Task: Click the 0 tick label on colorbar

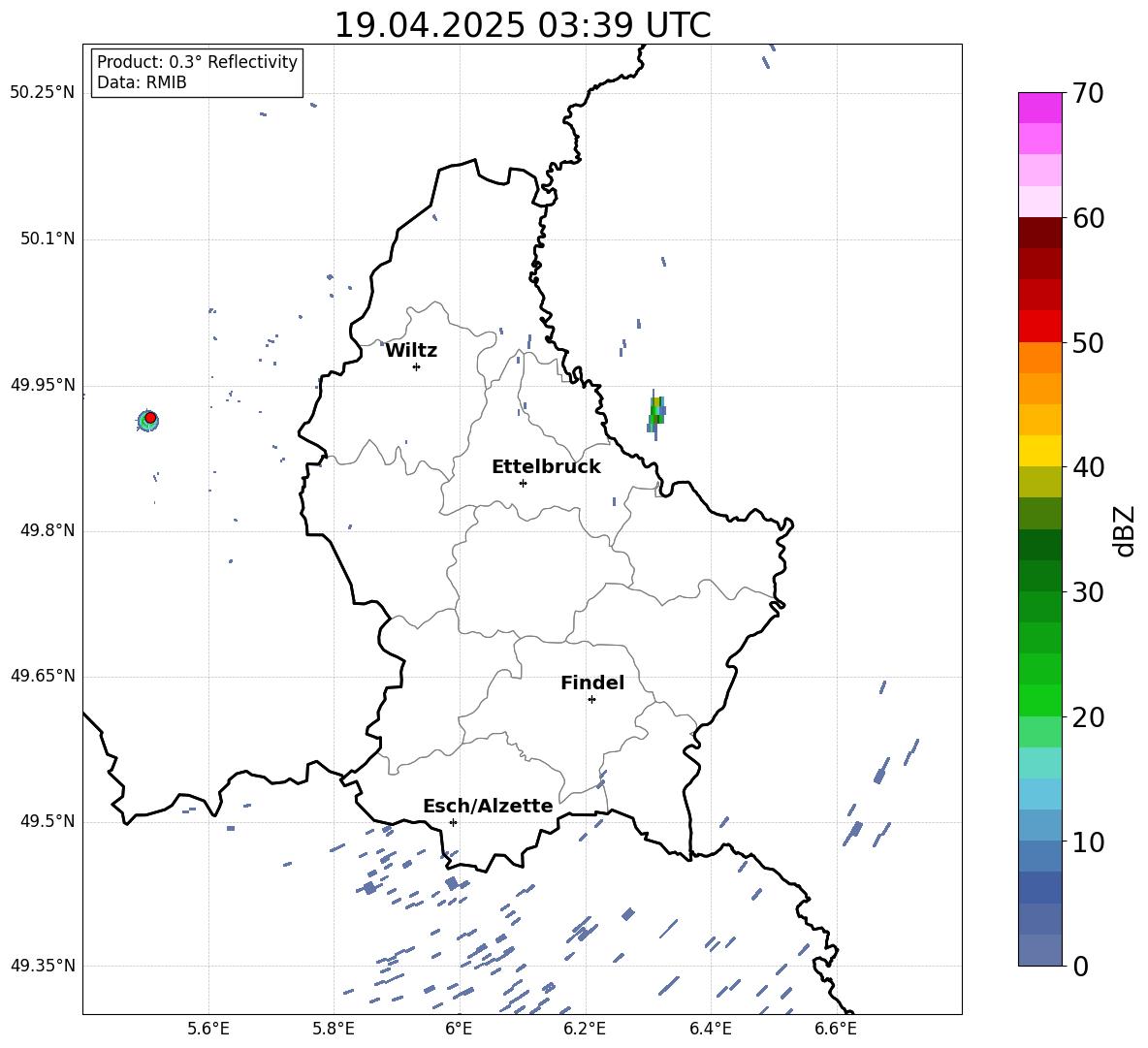Action: coord(1080,966)
